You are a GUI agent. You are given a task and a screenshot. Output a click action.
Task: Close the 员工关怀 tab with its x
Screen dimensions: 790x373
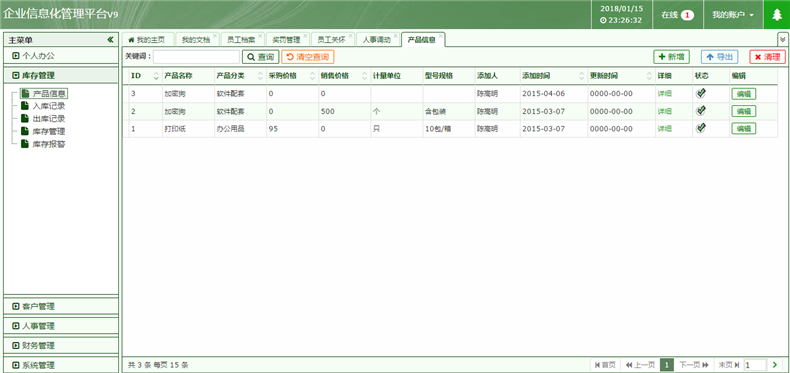[350, 36]
